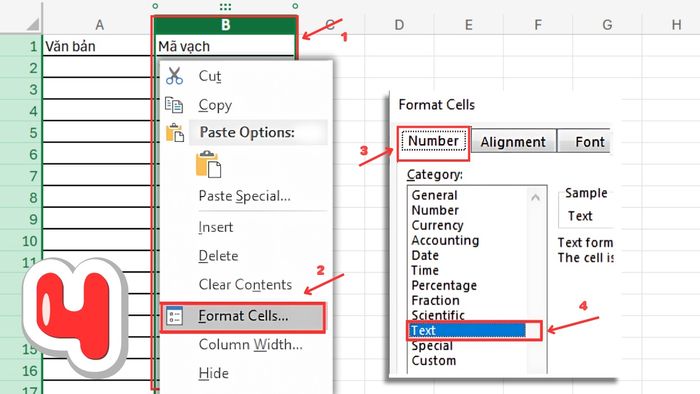Select column G header
This screenshot has width=700, height=394.
pyautogui.click(x=607, y=25)
